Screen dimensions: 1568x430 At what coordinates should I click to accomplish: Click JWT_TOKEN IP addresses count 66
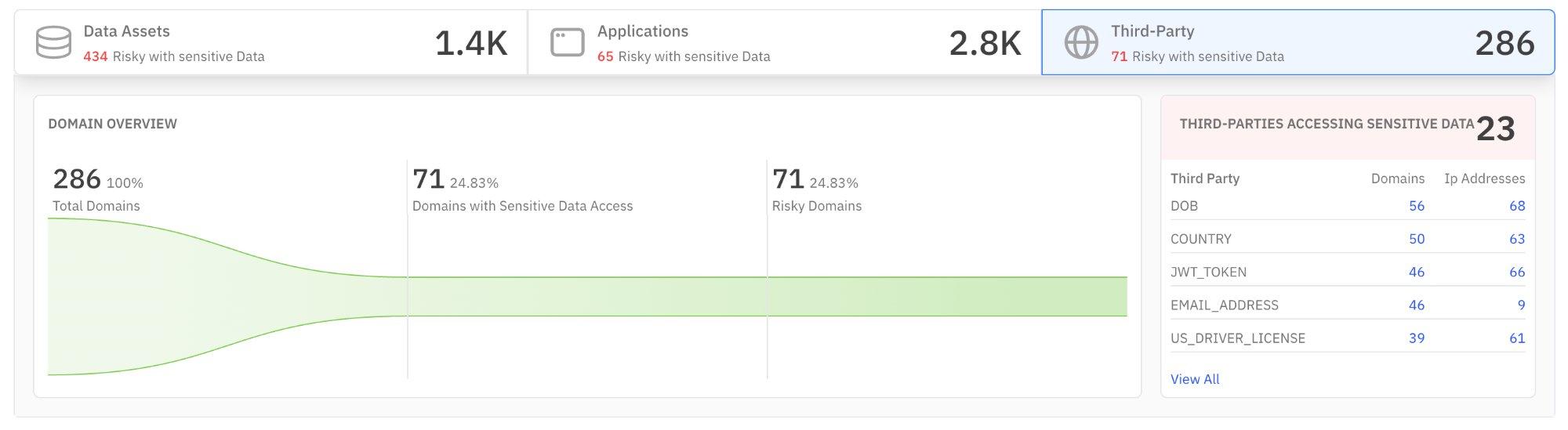pyautogui.click(x=1516, y=272)
